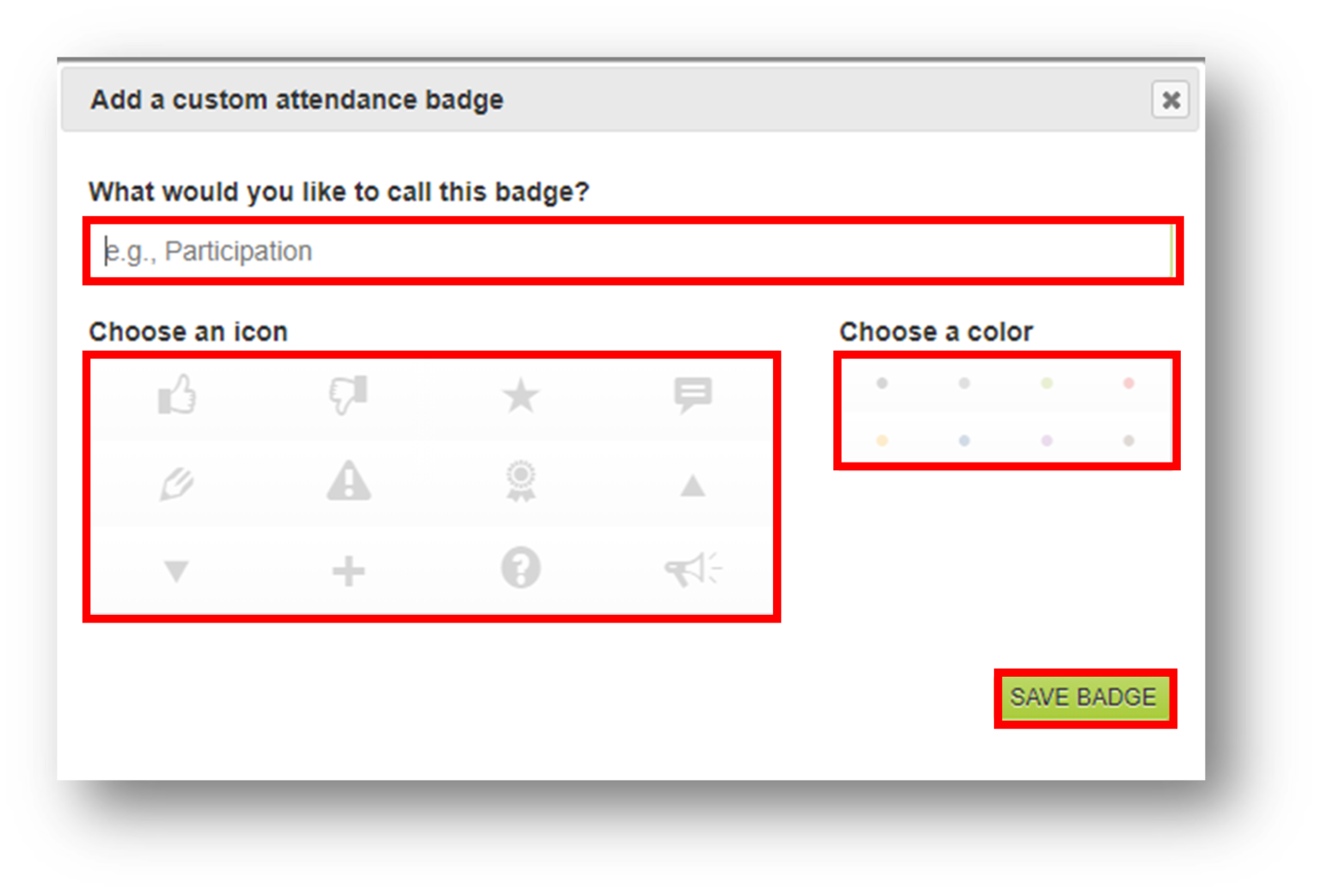The height and width of the screenshot is (896, 1321).
Task: Close the custom attendance badge dialog
Action: pos(1170,101)
